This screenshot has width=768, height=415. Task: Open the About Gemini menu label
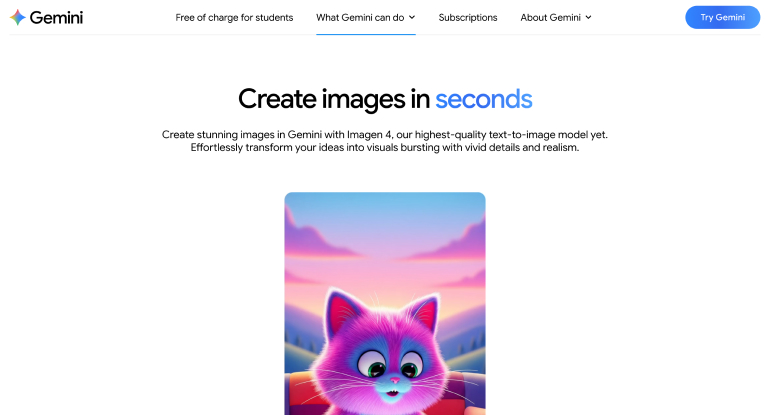pyautogui.click(x=551, y=18)
